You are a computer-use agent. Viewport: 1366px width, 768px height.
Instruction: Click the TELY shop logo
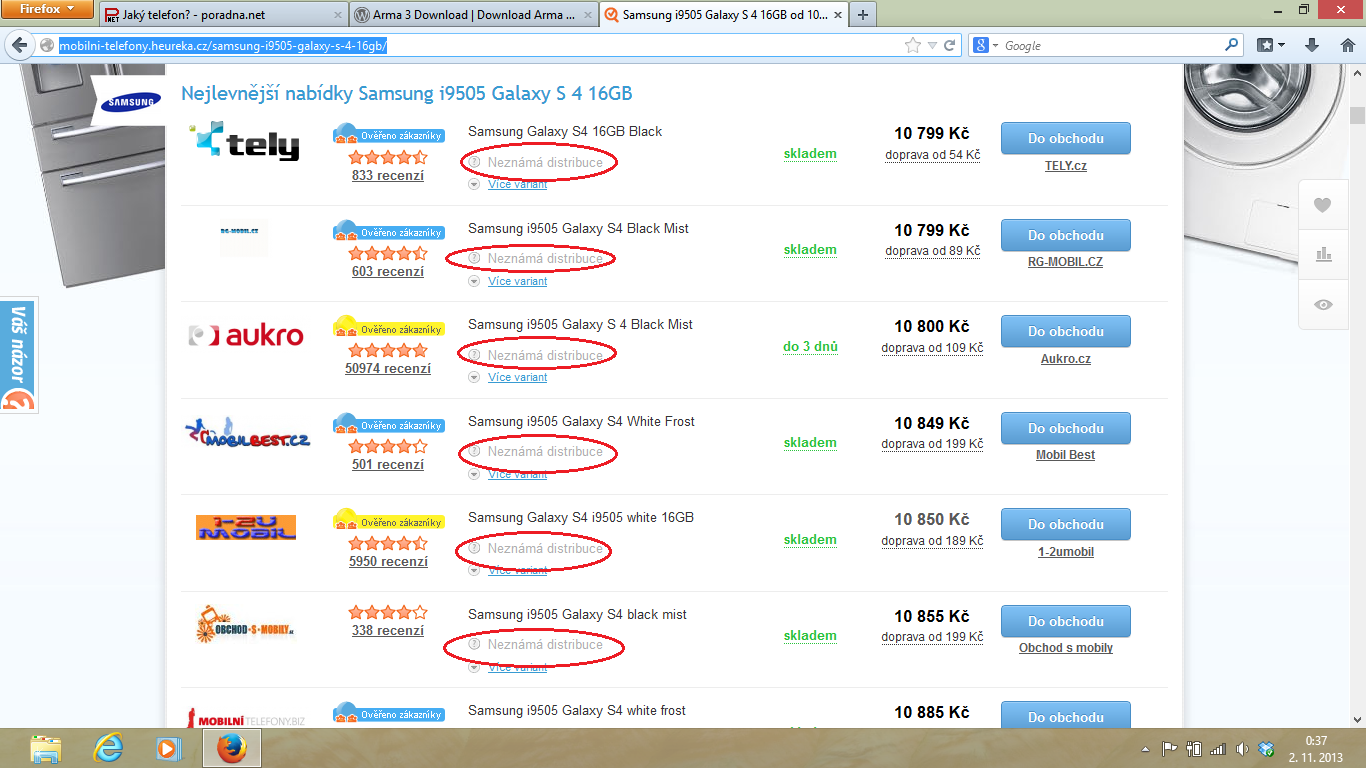point(244,141)
